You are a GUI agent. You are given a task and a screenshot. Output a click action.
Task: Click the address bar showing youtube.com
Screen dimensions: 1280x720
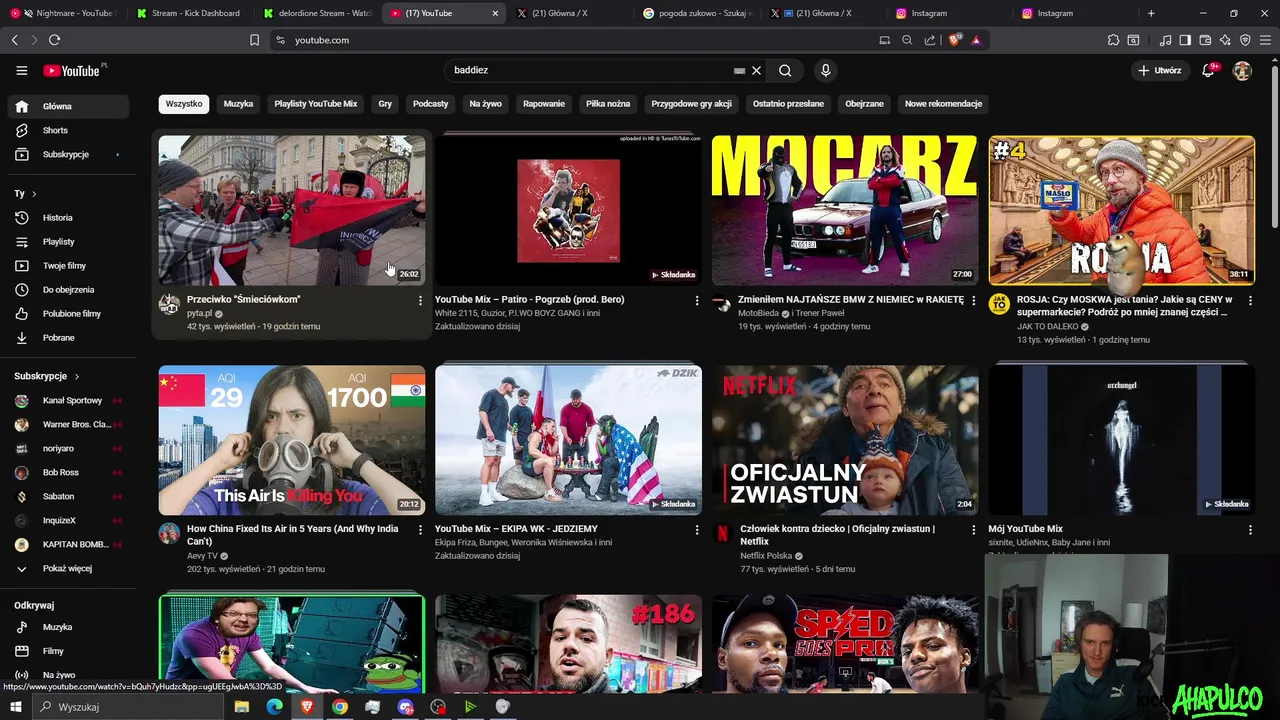[x=570, y=40]
